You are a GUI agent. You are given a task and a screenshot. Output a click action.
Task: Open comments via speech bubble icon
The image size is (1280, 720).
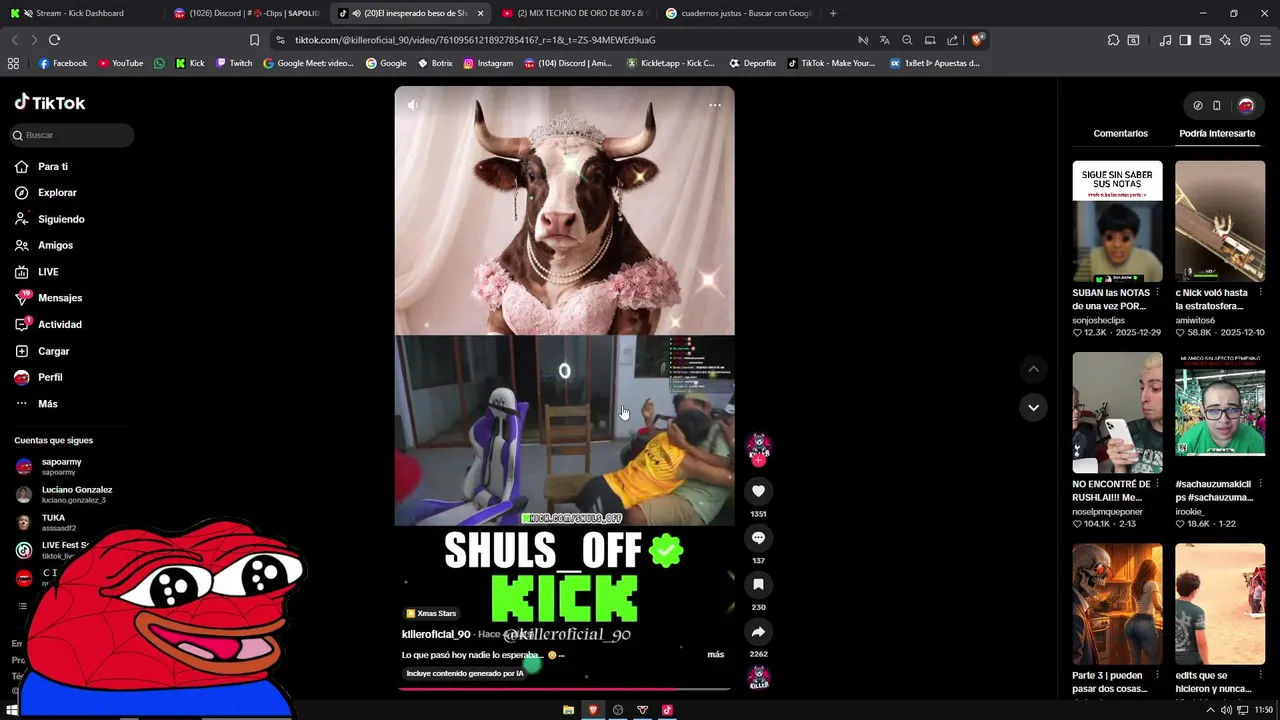coord(758,538)
